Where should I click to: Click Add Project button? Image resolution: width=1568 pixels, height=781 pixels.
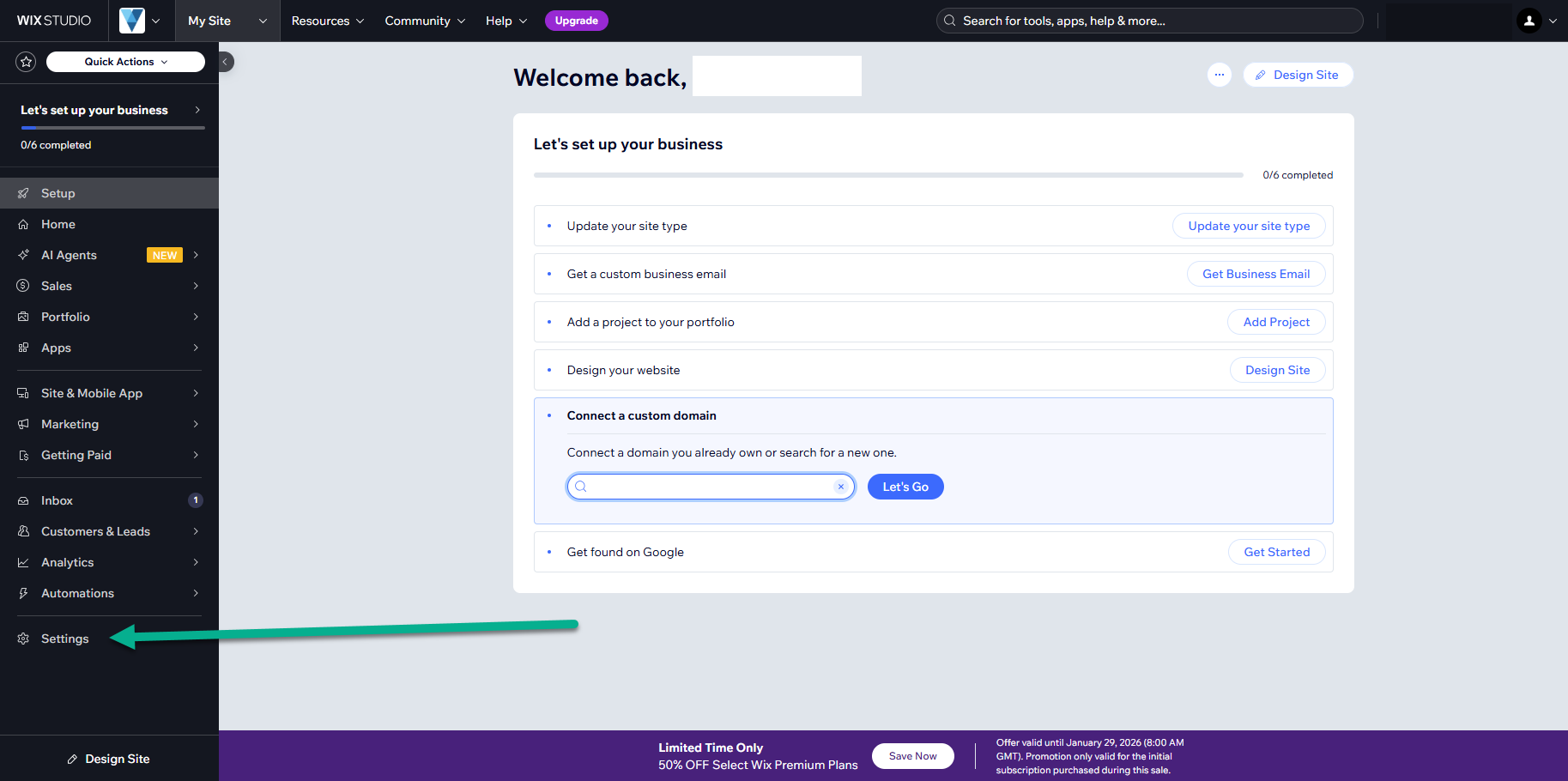pos(1276,322)
